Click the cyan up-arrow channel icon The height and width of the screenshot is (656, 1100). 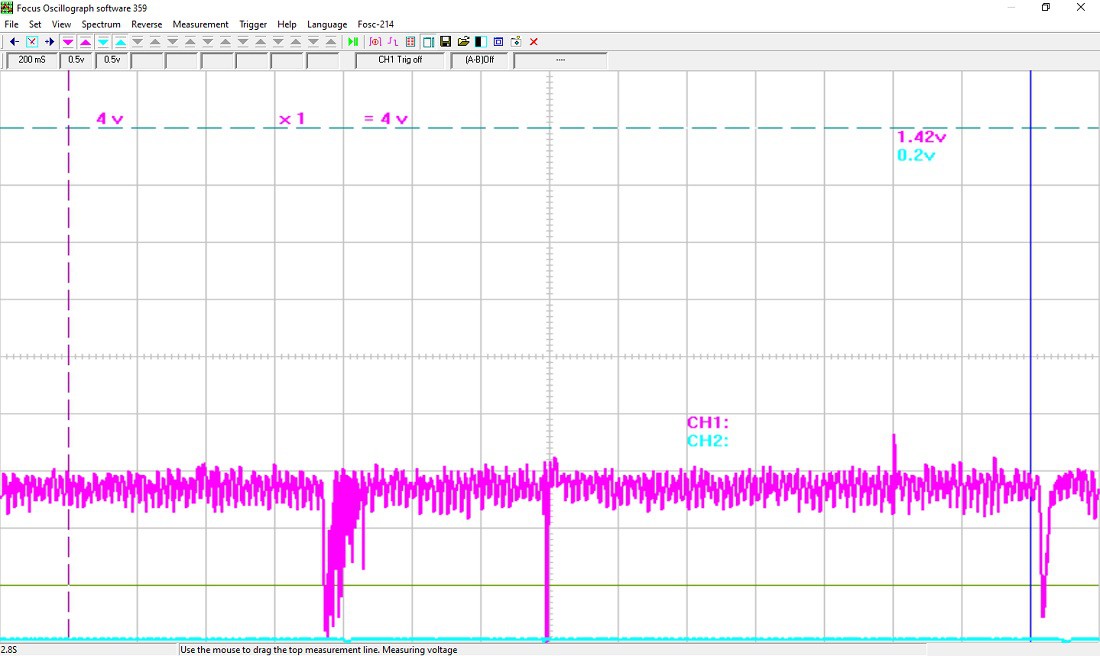coord(121,42)
